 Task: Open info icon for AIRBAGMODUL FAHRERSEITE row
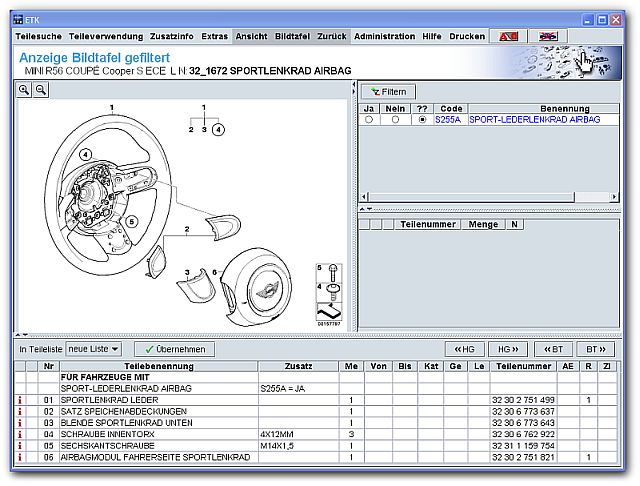20,457
